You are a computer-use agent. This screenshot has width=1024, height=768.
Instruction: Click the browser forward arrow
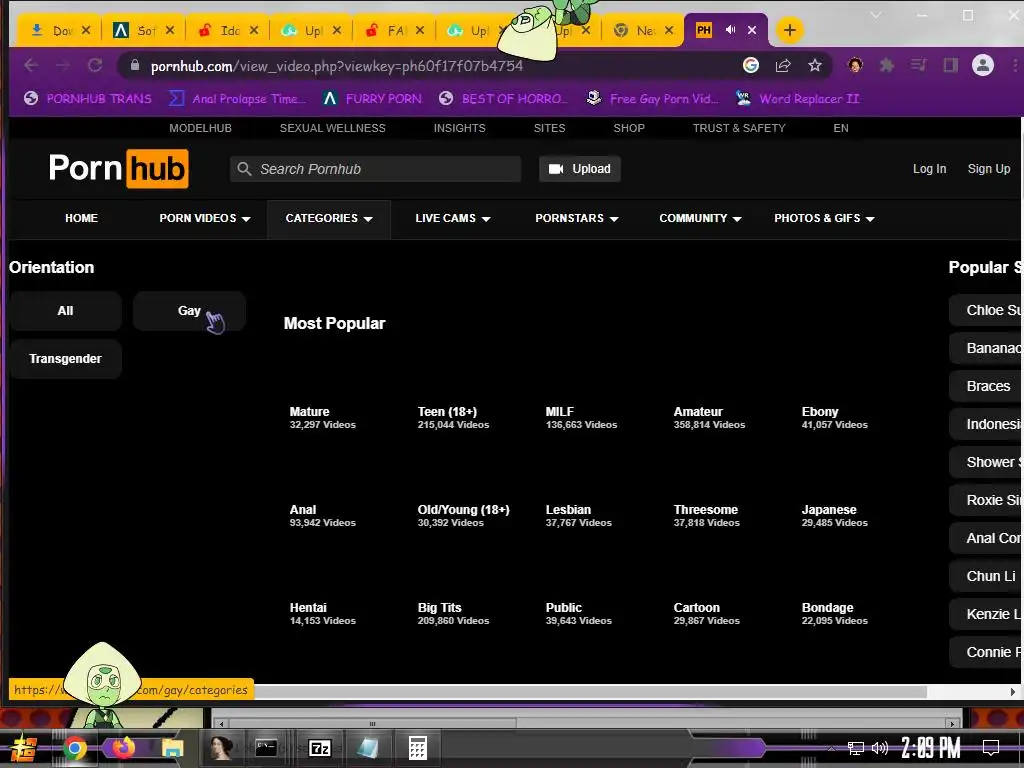(63, 65)
